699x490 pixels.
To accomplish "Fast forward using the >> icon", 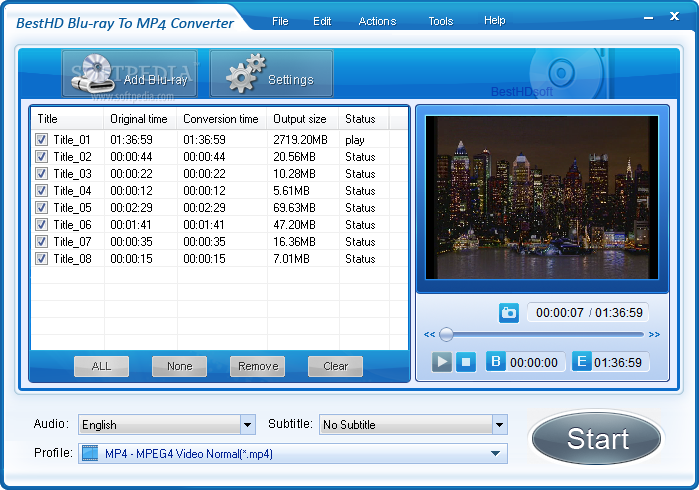I will click(x=654, y=334).
